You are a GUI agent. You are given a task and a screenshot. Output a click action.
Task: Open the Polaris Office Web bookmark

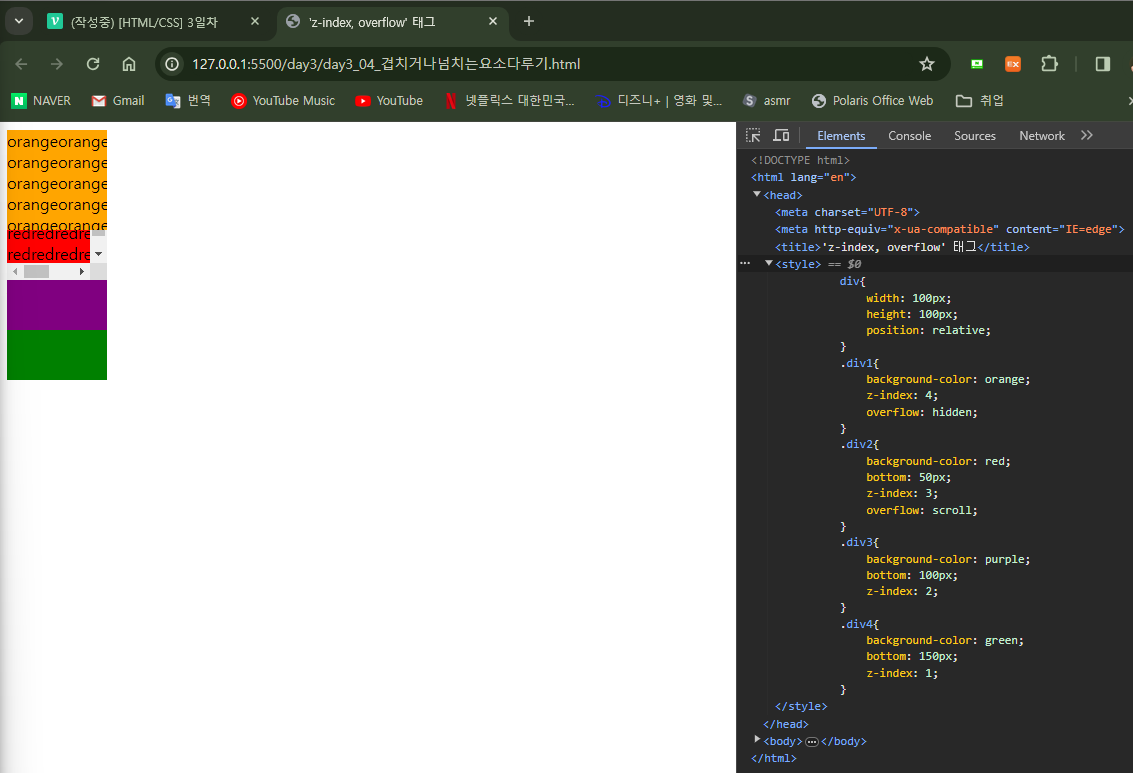point(873,101)
